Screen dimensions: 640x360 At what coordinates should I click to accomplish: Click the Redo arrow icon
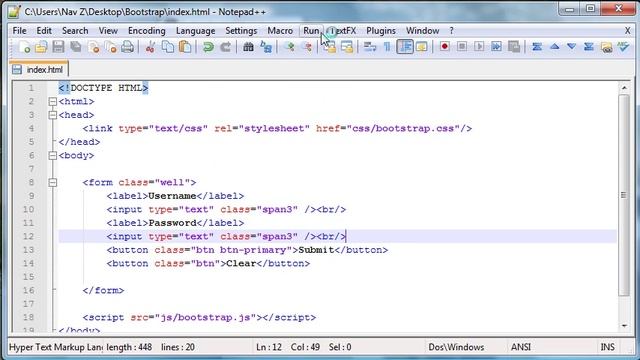225,47
